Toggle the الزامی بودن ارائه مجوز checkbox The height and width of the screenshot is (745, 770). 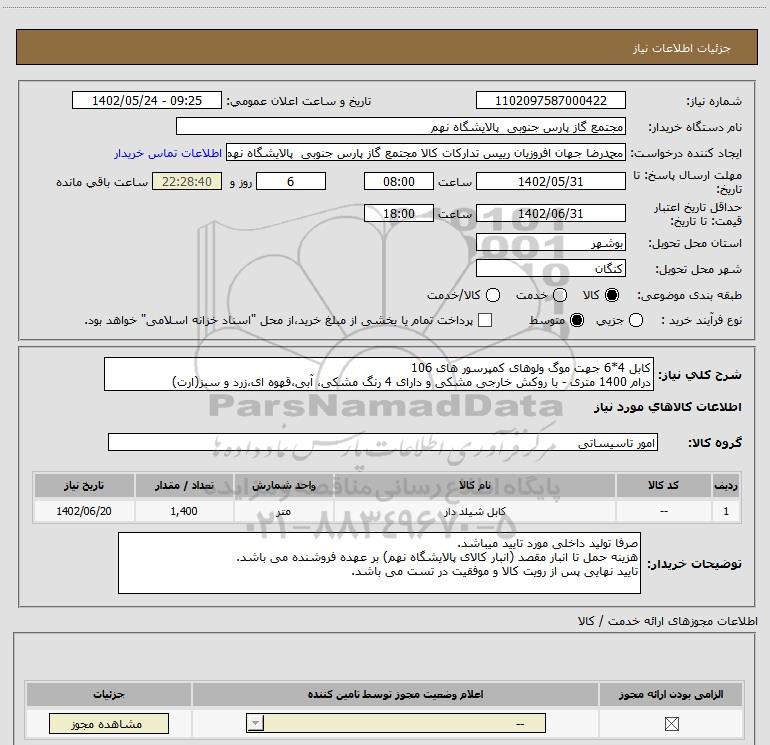671,724
